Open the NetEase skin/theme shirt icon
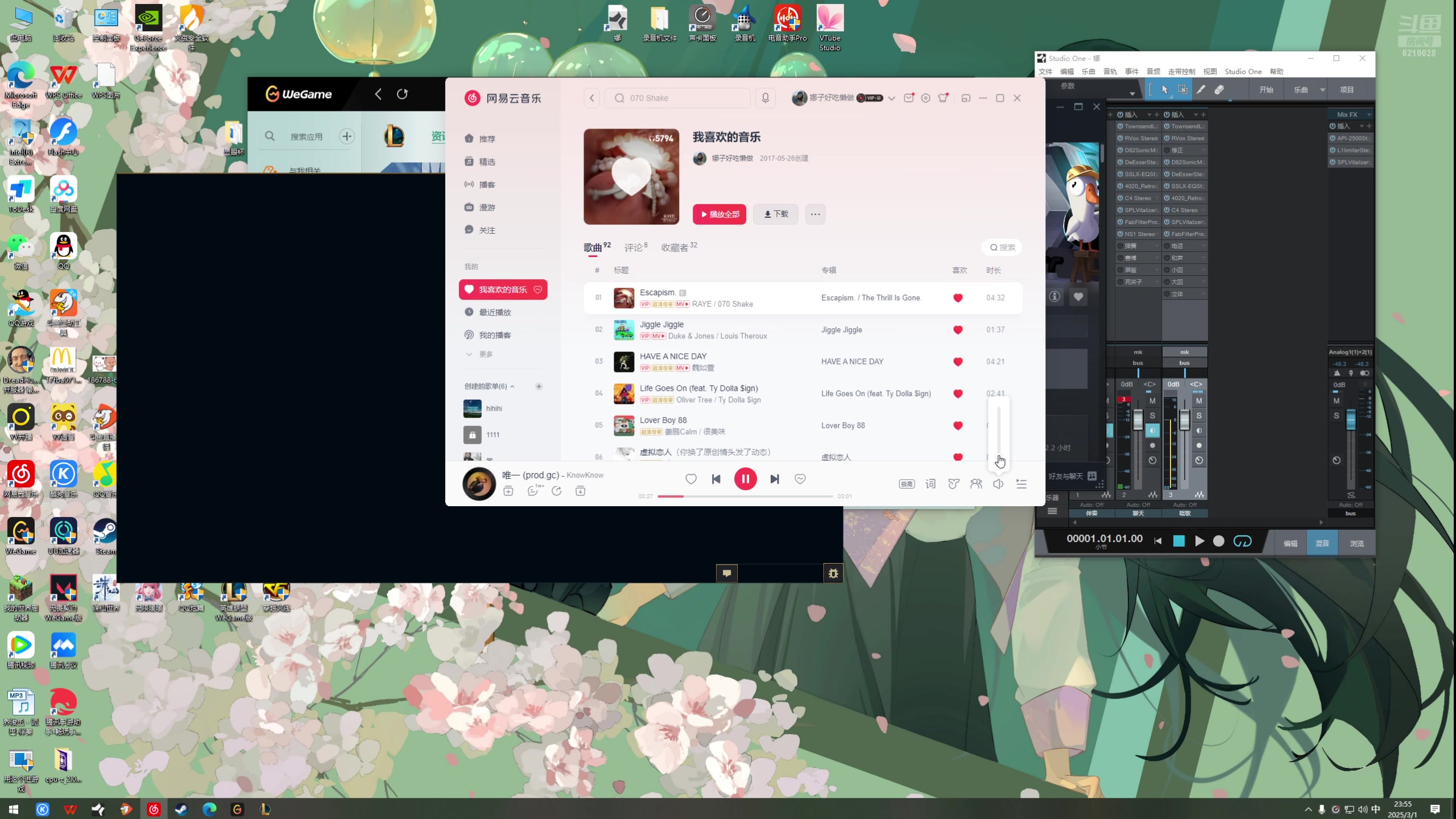The image size is (1456, 819). (944, 98)
